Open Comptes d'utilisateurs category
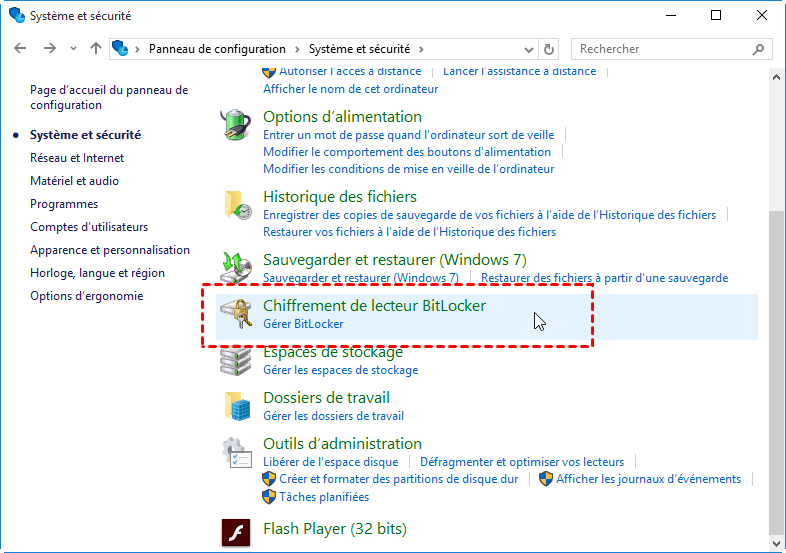Screen dimensions: 786x553 (x=89, y=227)
